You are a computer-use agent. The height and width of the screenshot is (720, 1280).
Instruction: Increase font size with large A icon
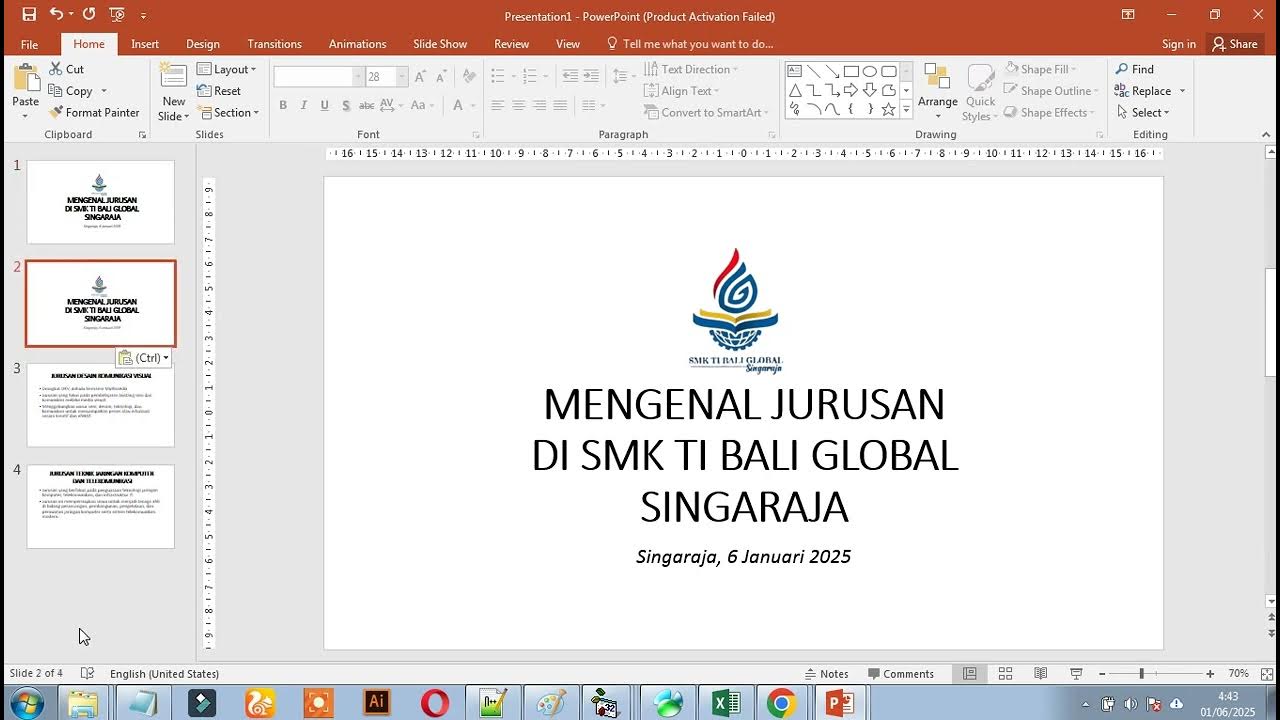pos(421,77)
